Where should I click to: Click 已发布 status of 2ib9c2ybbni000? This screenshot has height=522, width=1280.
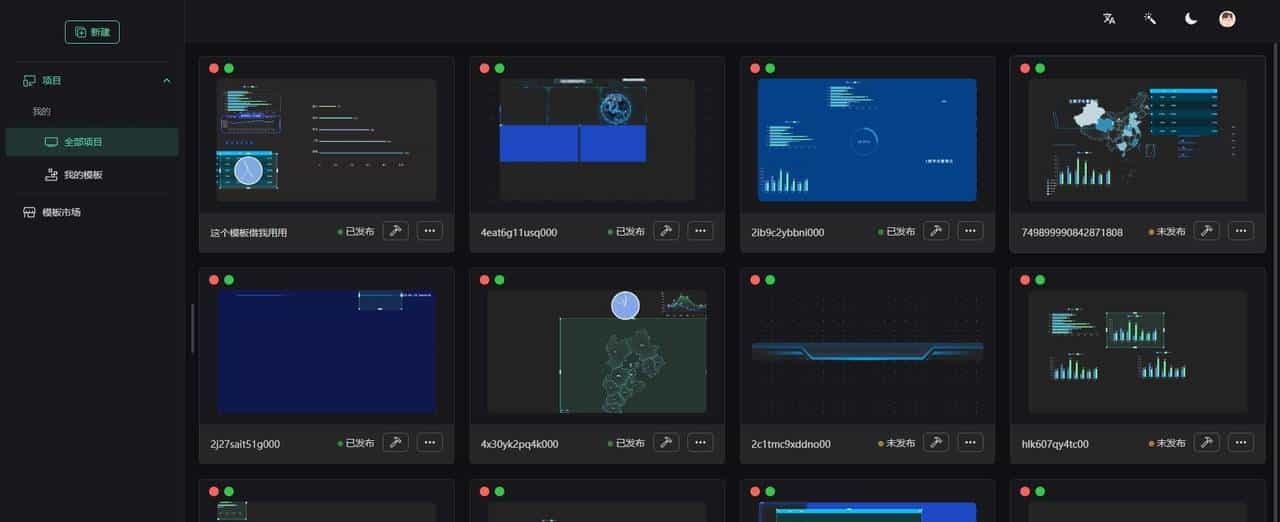click(896, 231)
